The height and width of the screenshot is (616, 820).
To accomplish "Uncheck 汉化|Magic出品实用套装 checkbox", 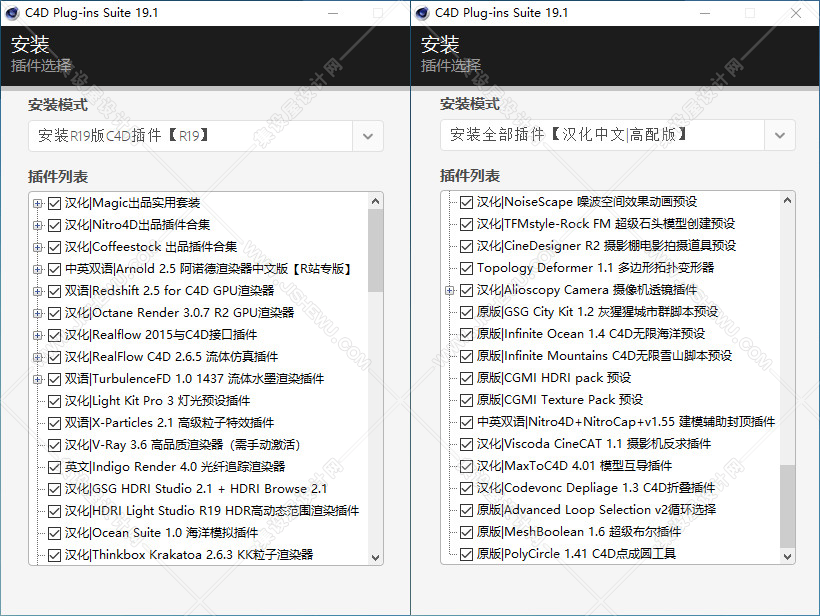I will pos(54,203).
